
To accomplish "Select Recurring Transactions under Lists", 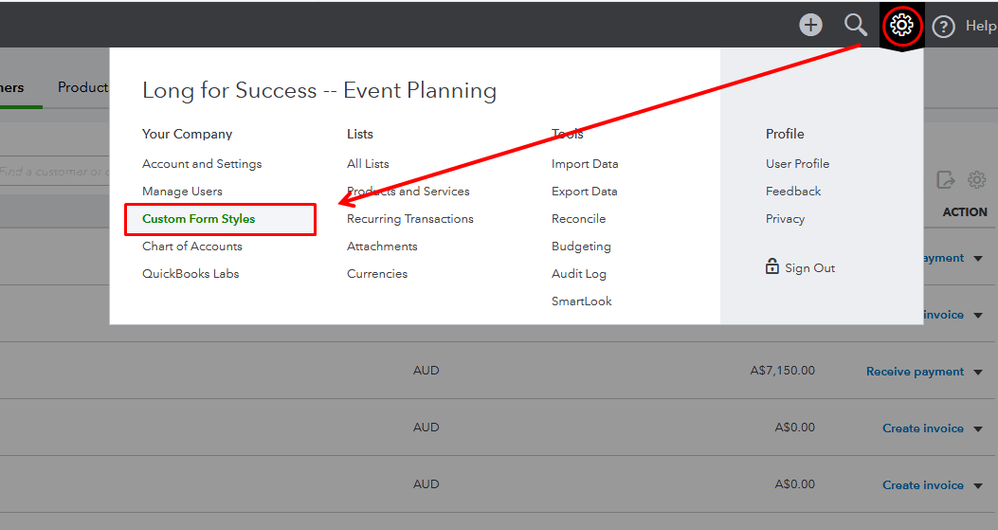I will [410, 219].
